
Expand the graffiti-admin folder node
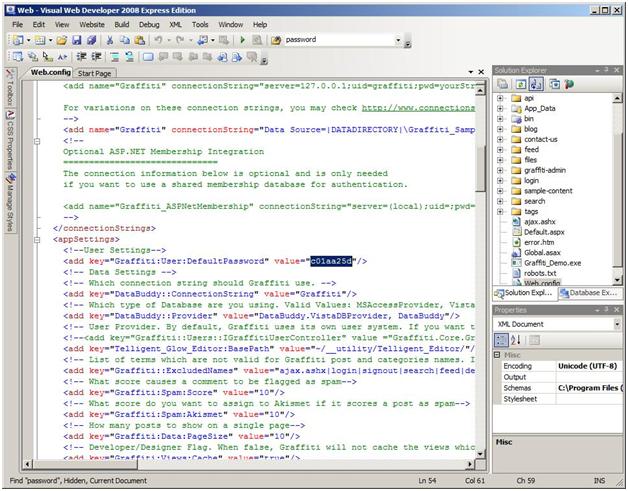[500, 170]
